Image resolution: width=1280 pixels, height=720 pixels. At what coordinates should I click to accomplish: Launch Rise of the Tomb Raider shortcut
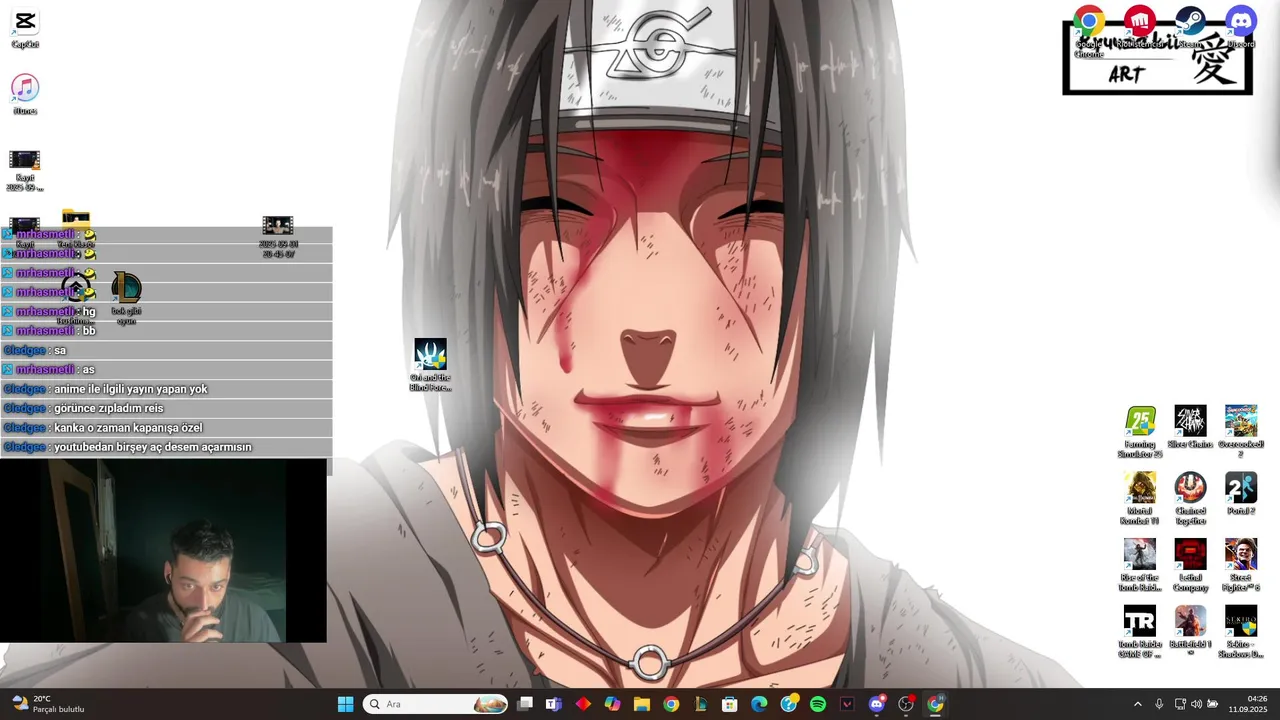[x=1140, y=566]
